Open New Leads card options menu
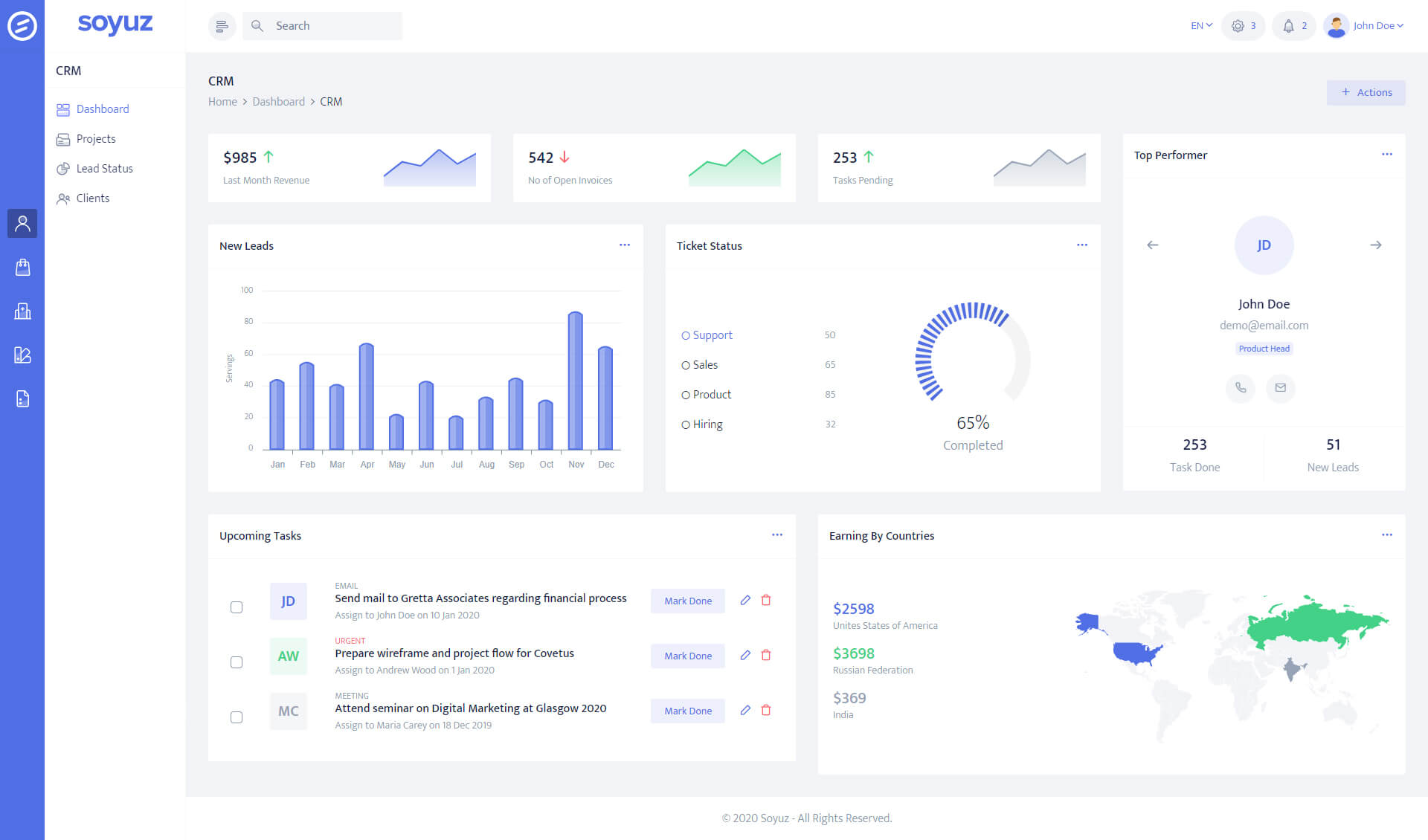This screenshot has width=1428, height=840. click(x=624, y=245)
